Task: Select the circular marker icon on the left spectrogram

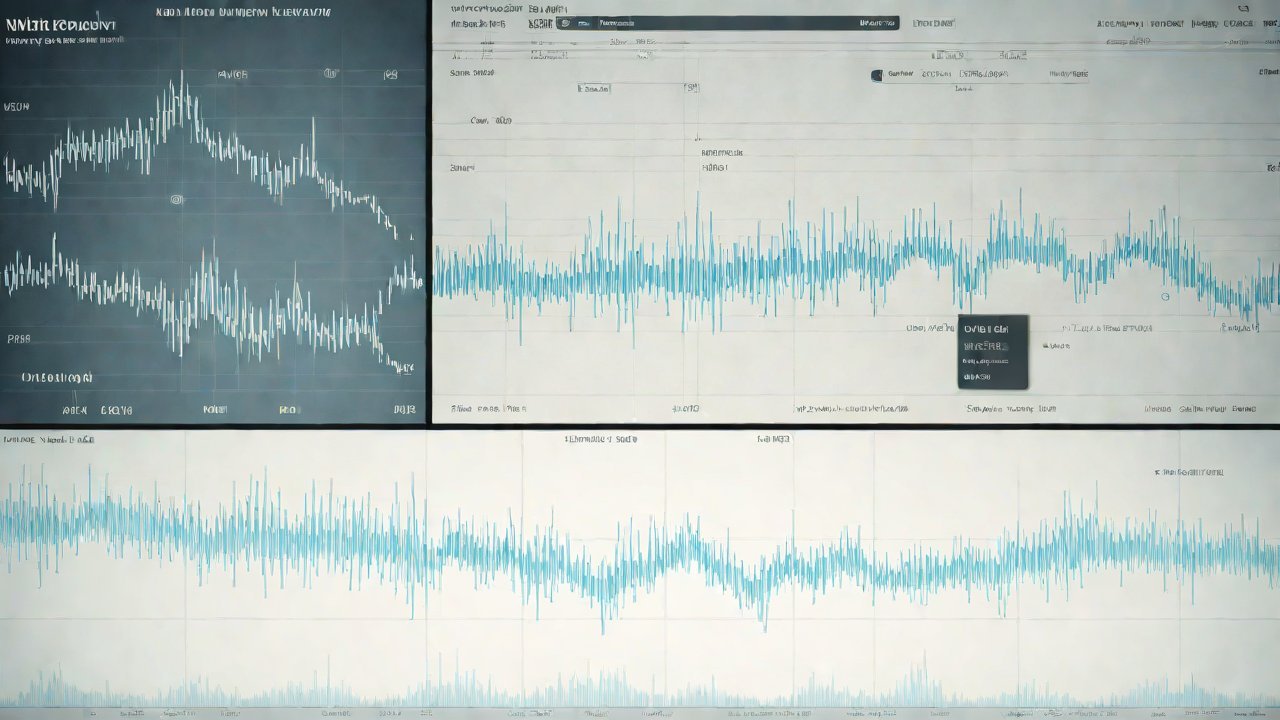Action: (x=176, y=200)
